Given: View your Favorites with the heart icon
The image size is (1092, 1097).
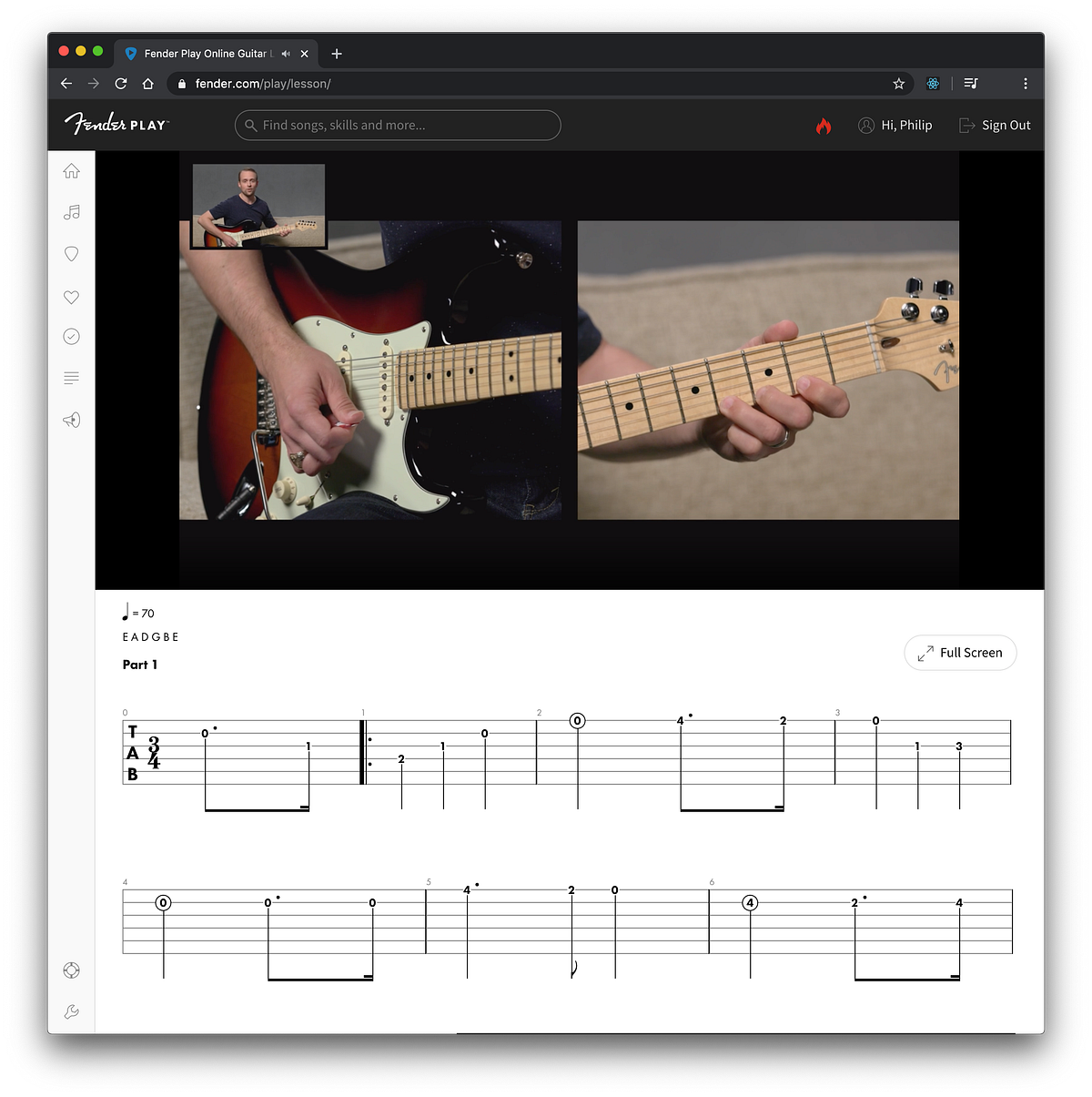Looking at the screenshot, I should pos(71,296).
